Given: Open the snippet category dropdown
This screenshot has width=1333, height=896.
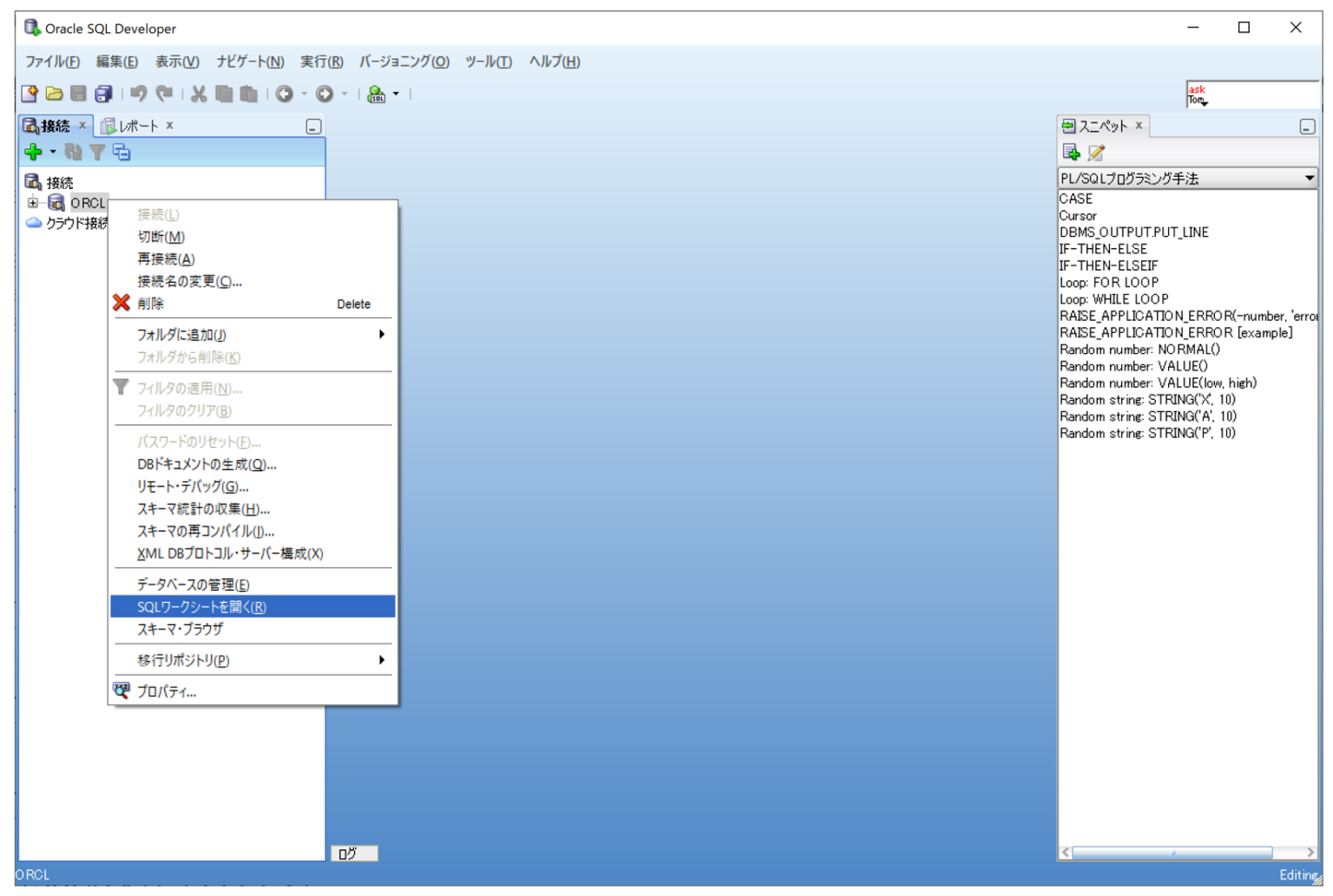Looking at the screenshot, I should (x=1309, y=178).
